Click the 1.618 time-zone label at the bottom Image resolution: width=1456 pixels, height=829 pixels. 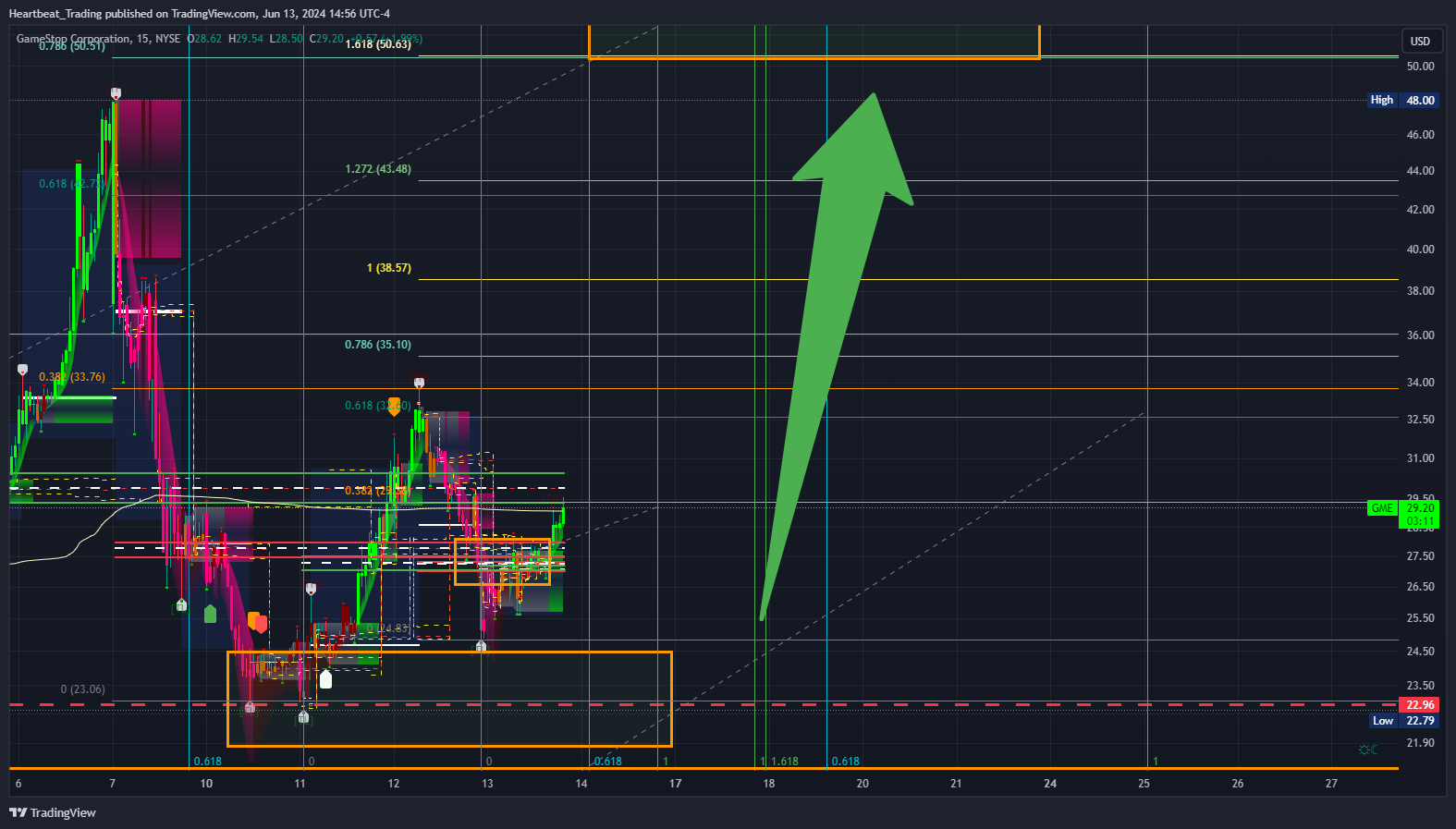[x=785, y=762]
